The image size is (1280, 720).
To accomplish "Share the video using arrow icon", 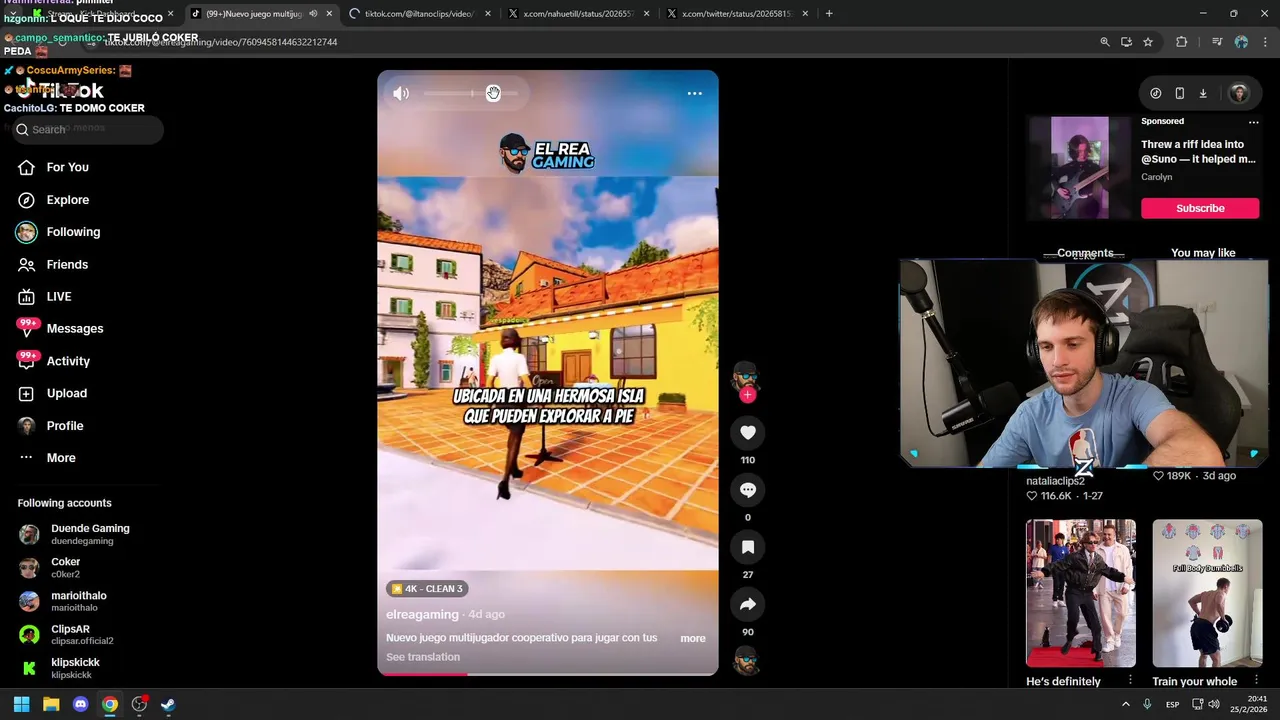I will point(747,604).
